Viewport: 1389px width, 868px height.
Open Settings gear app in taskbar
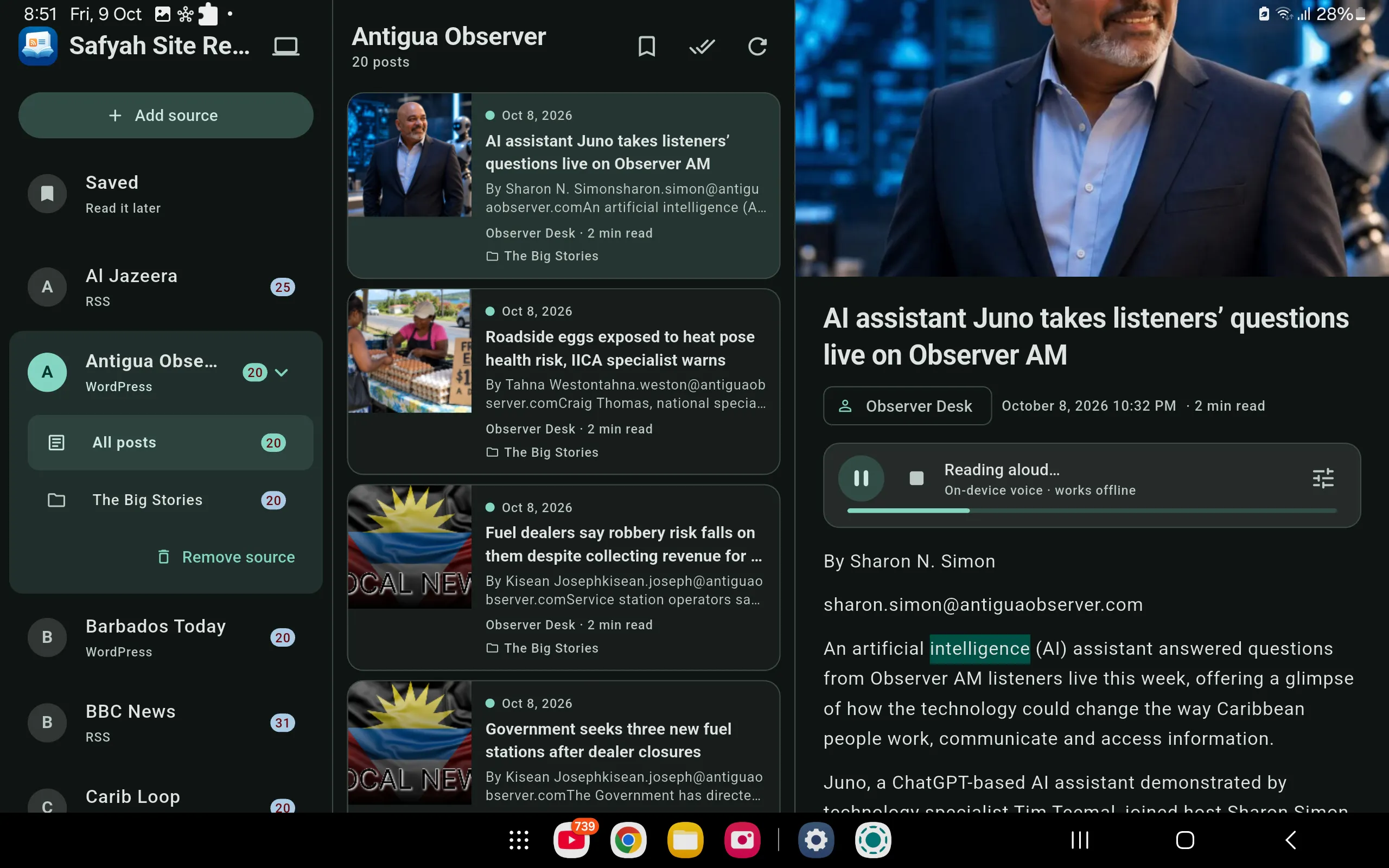click(815, 840)
